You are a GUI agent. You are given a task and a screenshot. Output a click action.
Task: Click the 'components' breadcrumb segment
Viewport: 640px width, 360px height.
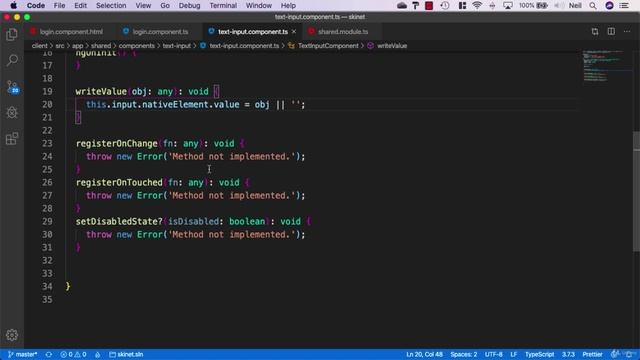point(137,46)
